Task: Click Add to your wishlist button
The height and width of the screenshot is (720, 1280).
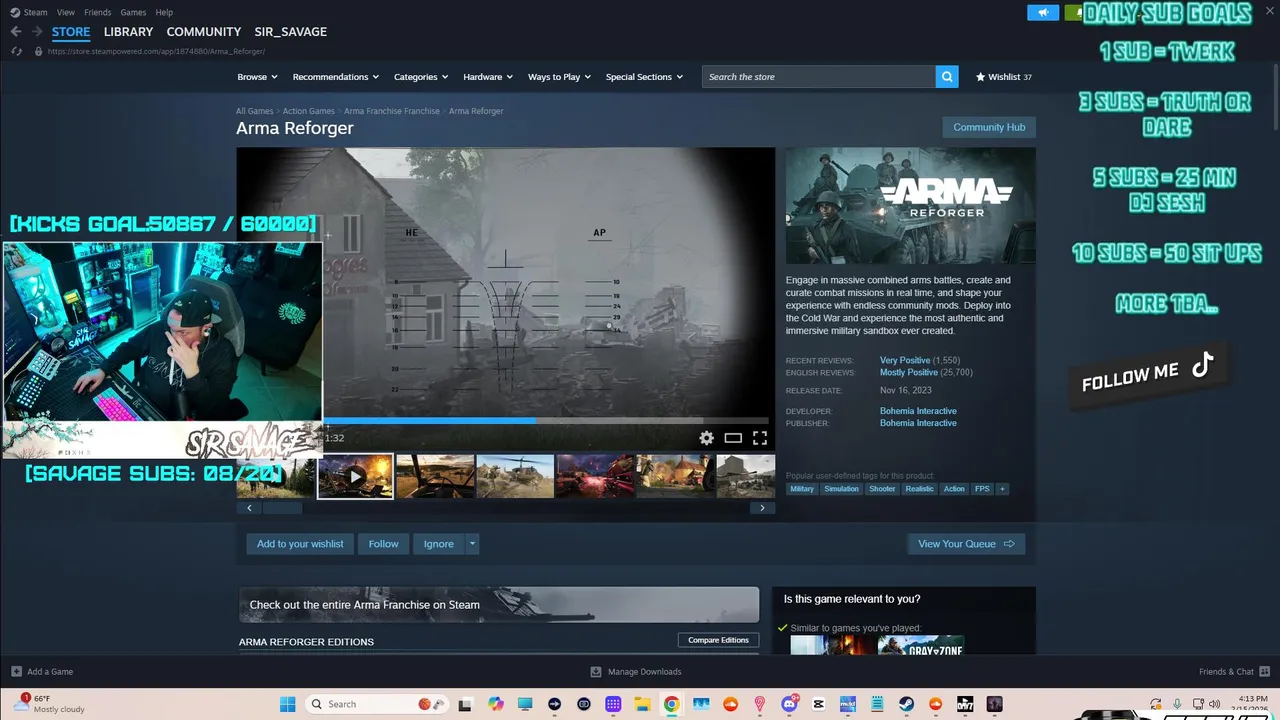Action: point(300,544)
